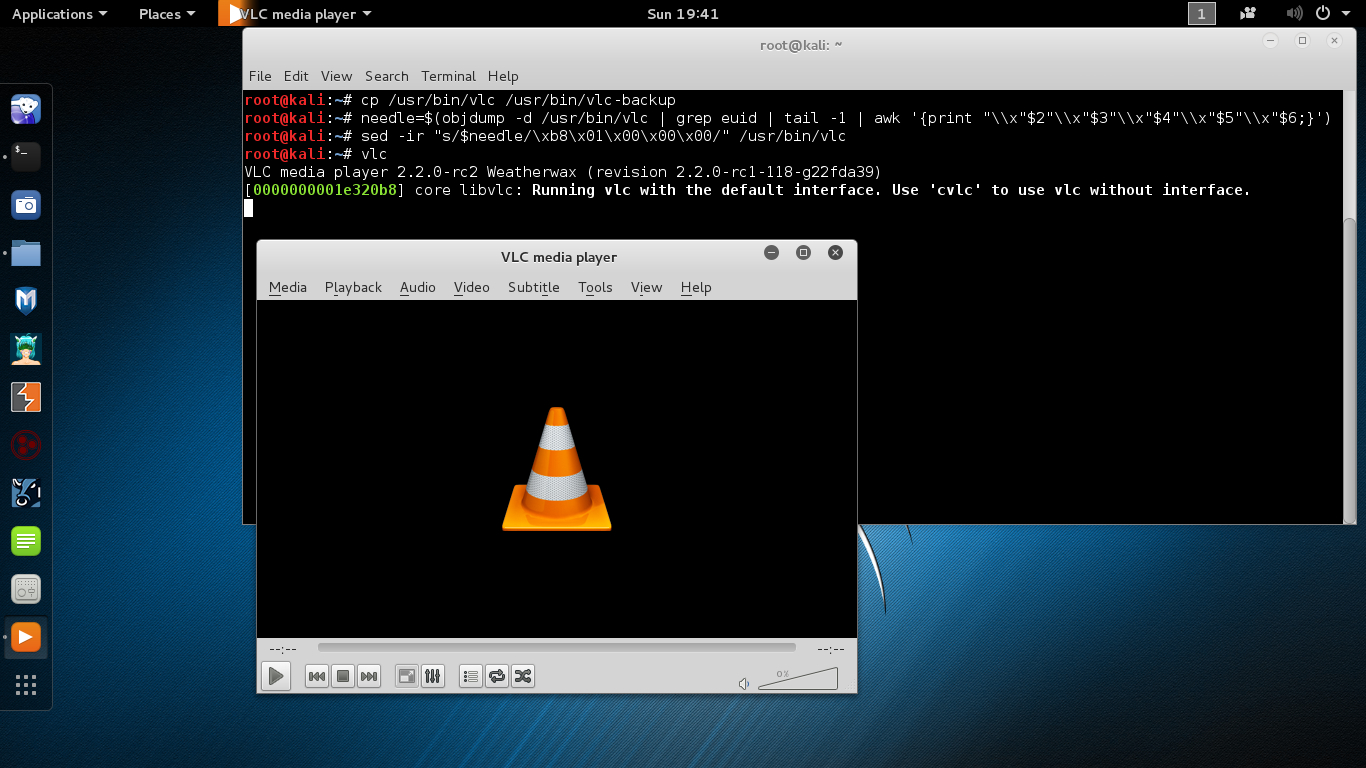Maximize the VLC media player window
The image size is (1366, 768).
pos(803,253)
